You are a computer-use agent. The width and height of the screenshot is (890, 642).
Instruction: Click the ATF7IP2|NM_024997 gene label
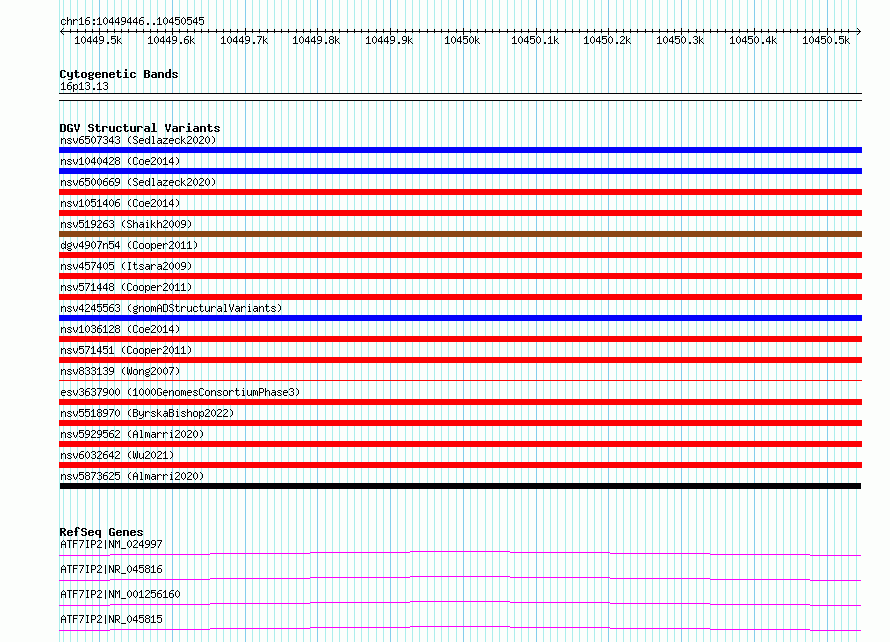point(111,544)
